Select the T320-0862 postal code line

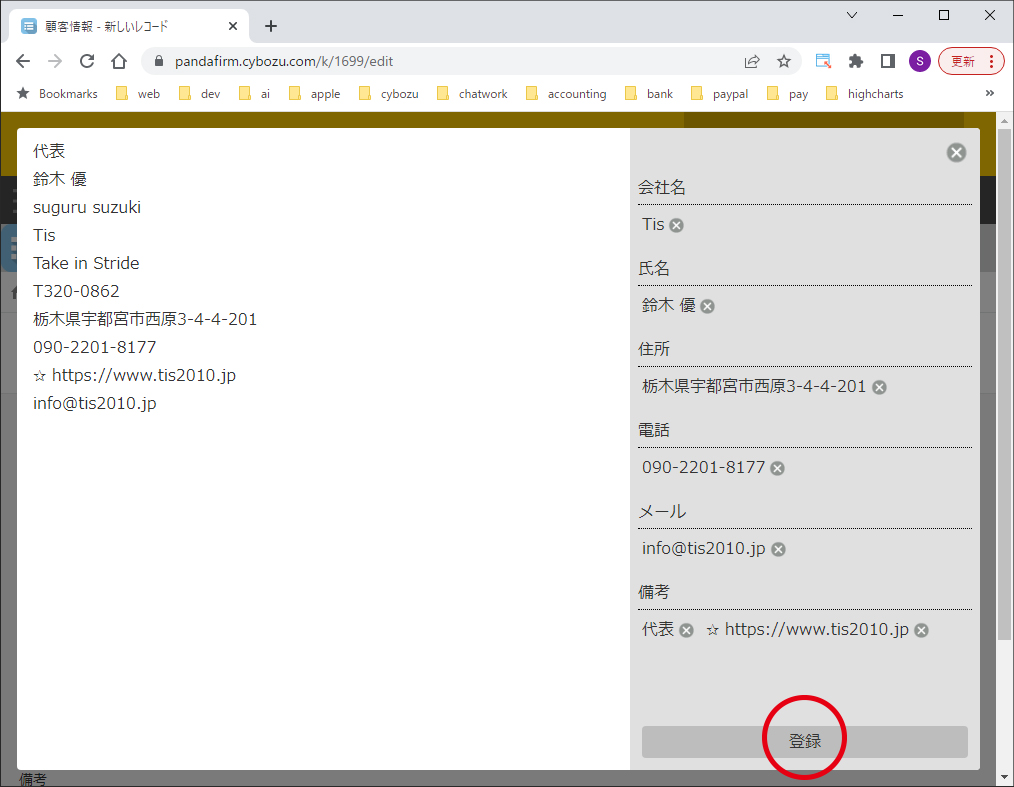(x=76, y=292)
